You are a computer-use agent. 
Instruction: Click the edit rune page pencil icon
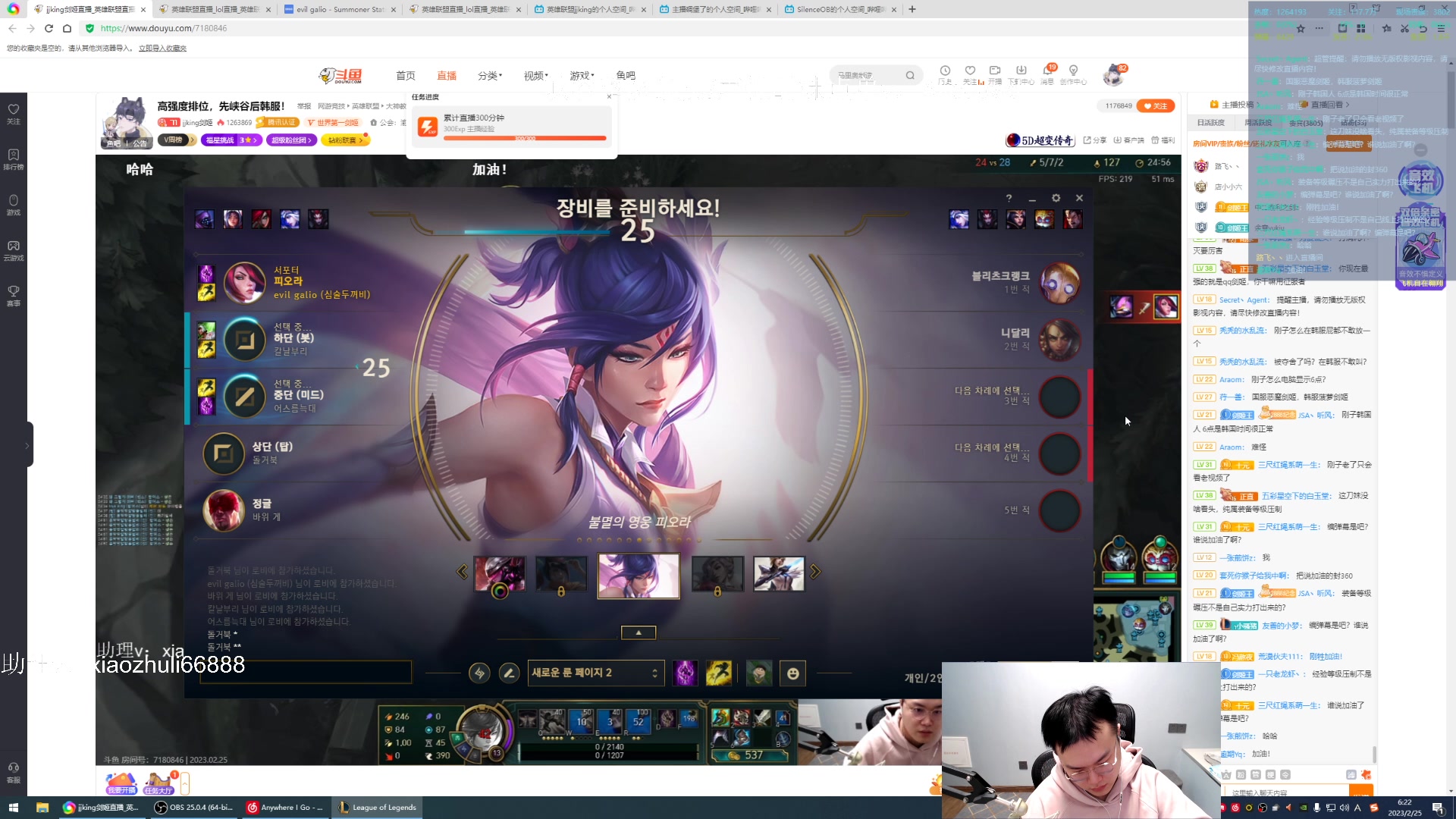coord(510,673)
